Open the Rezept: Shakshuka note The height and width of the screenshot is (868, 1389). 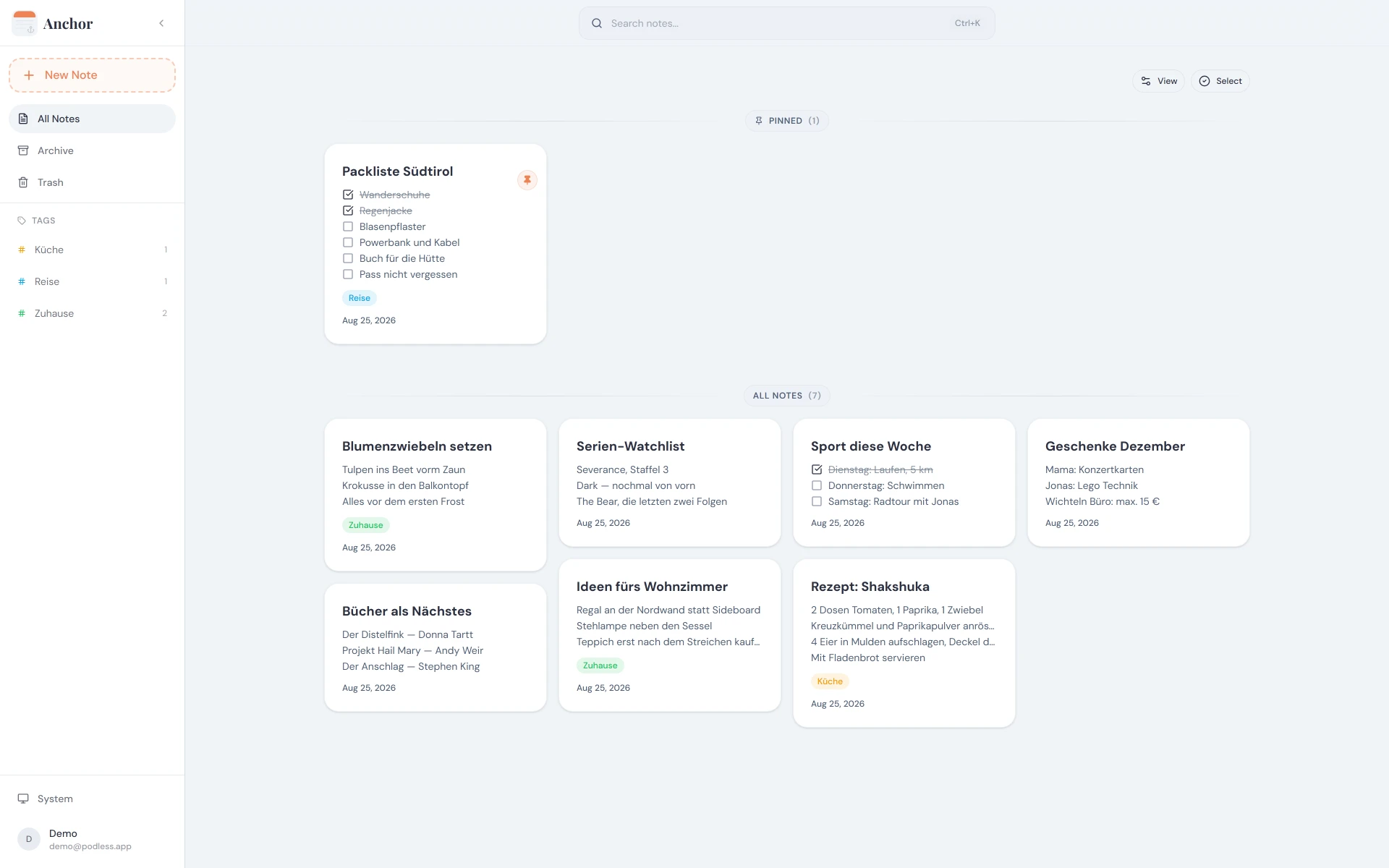point(904,643)
